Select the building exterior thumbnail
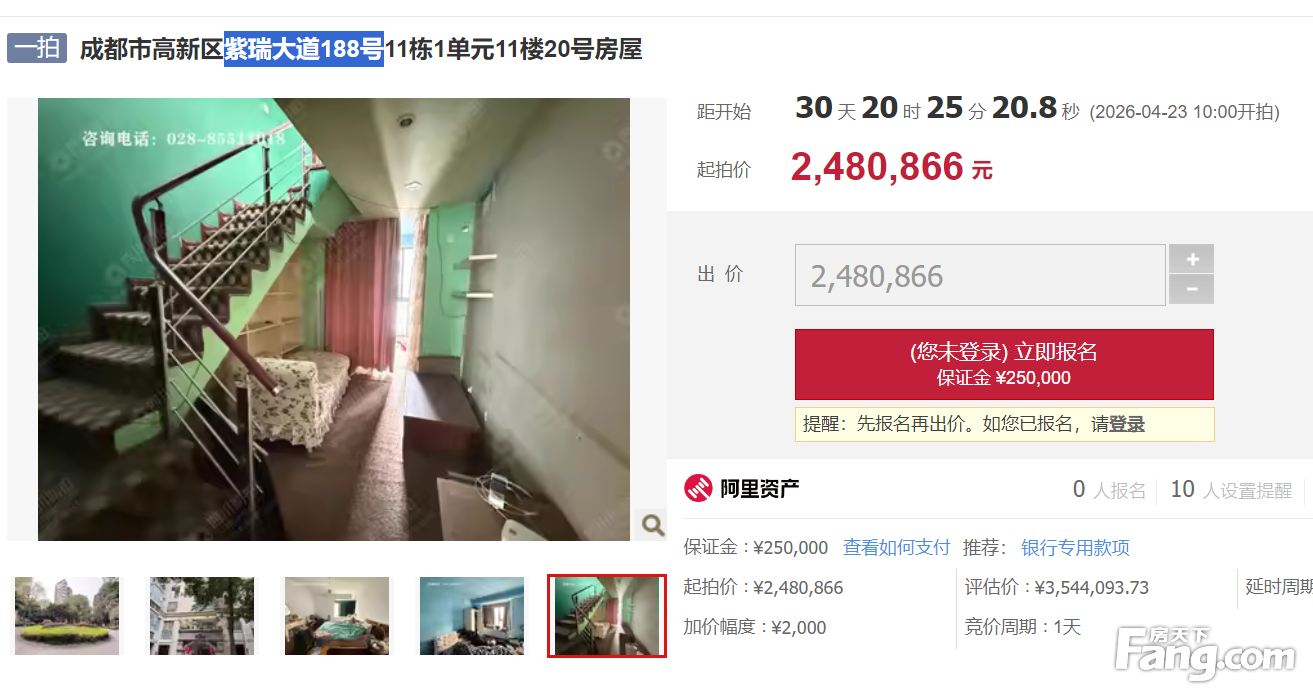 202,616
